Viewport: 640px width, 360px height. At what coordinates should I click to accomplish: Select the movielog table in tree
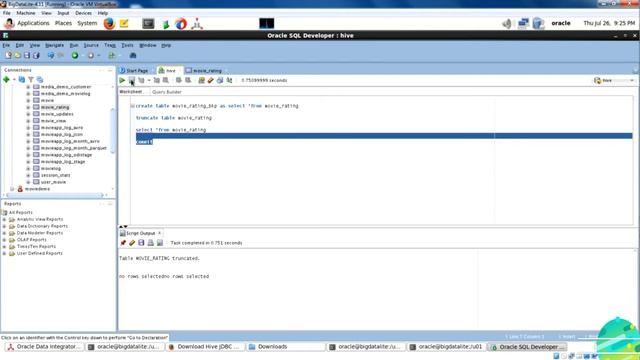point(51,169)
